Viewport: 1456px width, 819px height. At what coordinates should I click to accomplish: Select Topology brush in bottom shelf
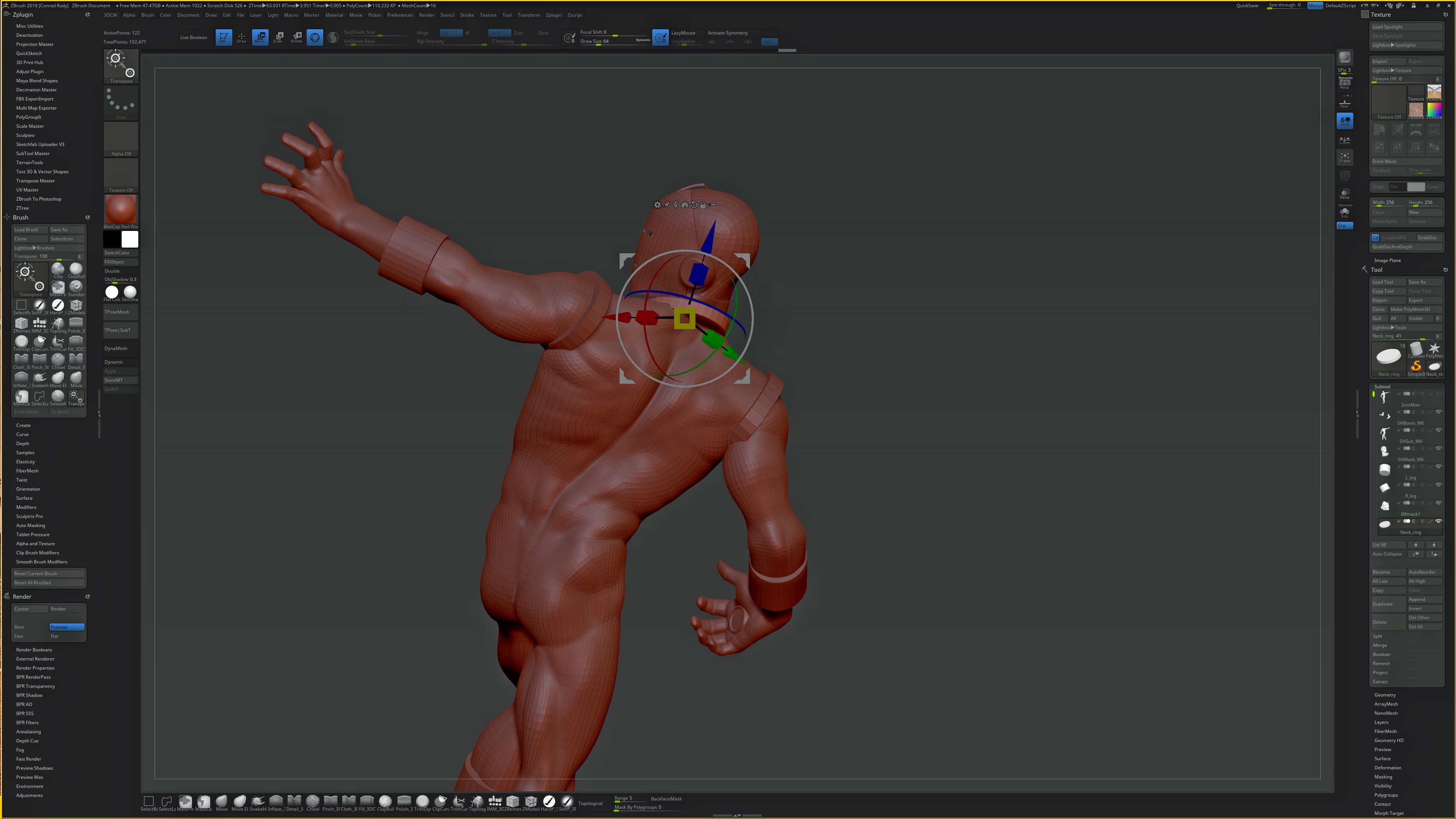pos(477,803)
